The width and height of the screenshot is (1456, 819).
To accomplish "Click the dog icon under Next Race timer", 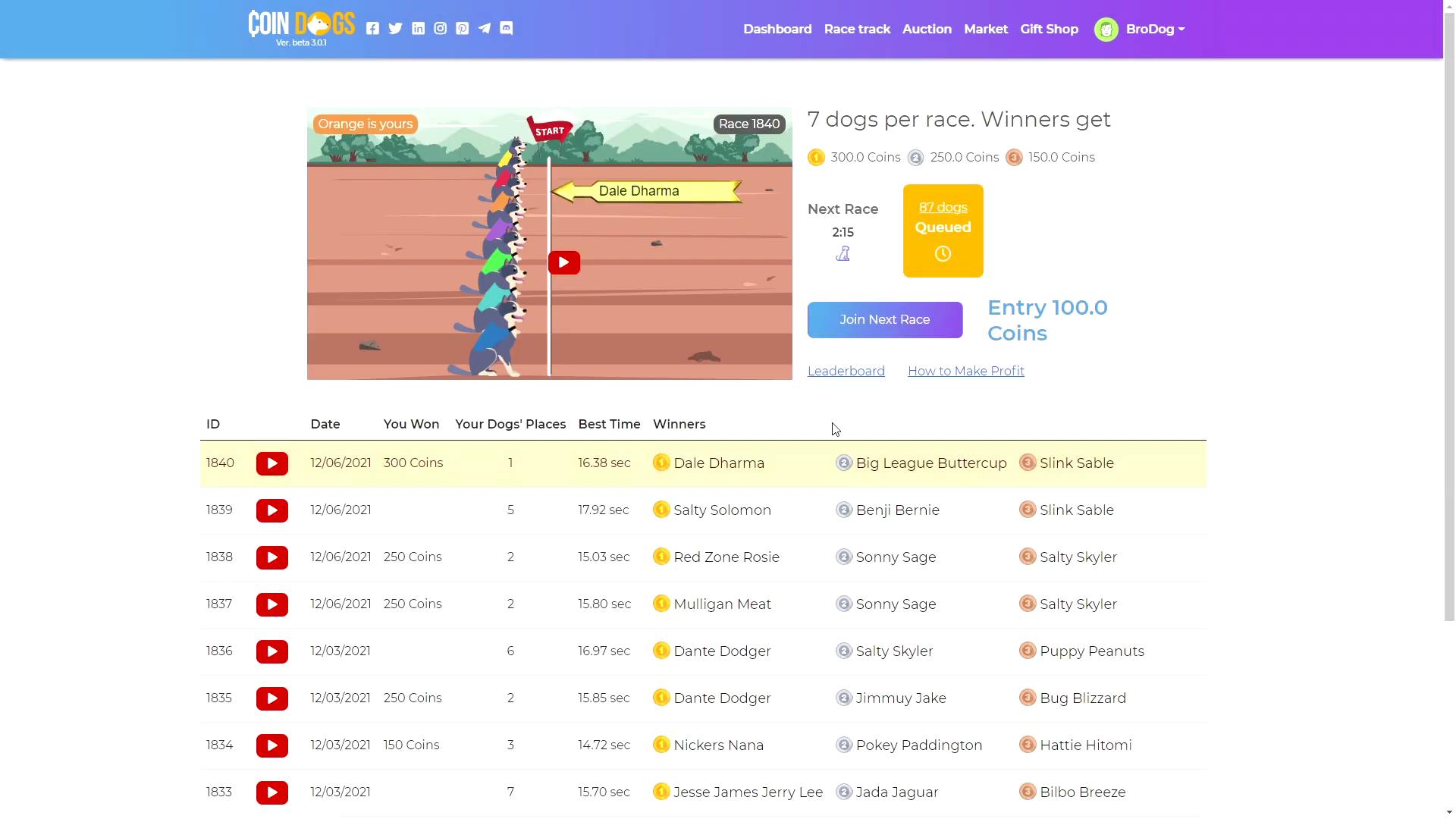I will pos(843,254).
